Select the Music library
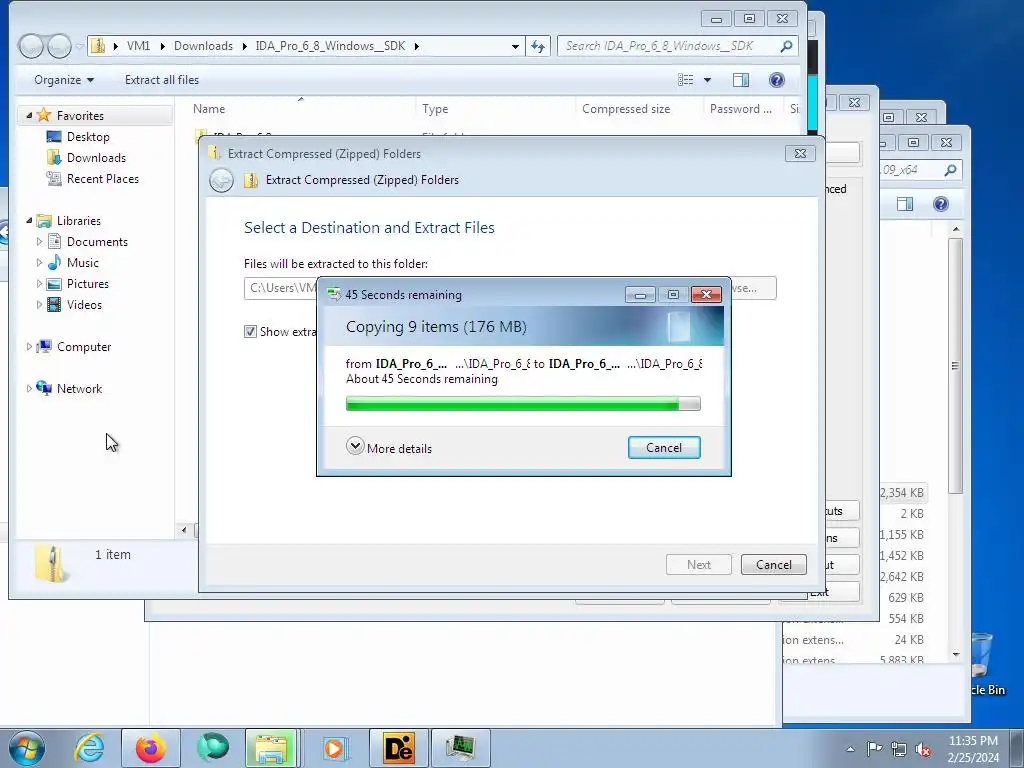Screen dimensions: 1024x768 pos(82,263)
